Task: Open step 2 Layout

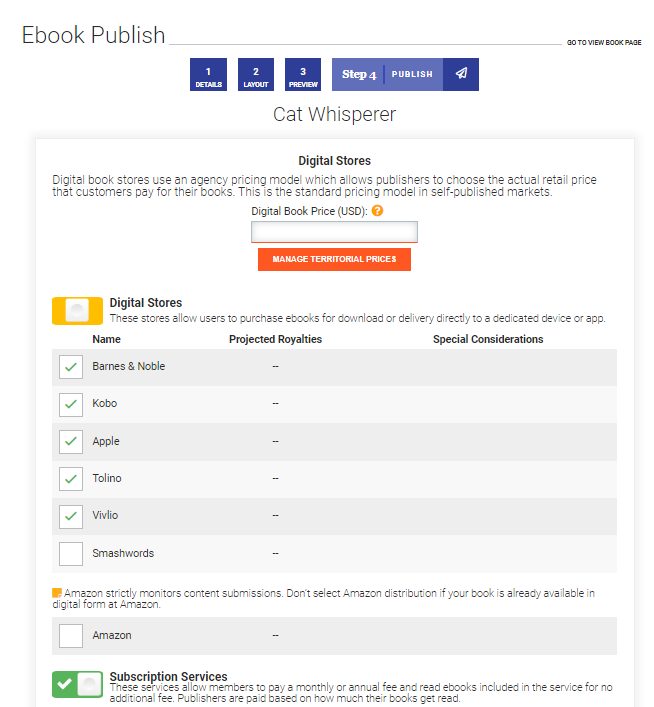Action: tap(256, 75)
